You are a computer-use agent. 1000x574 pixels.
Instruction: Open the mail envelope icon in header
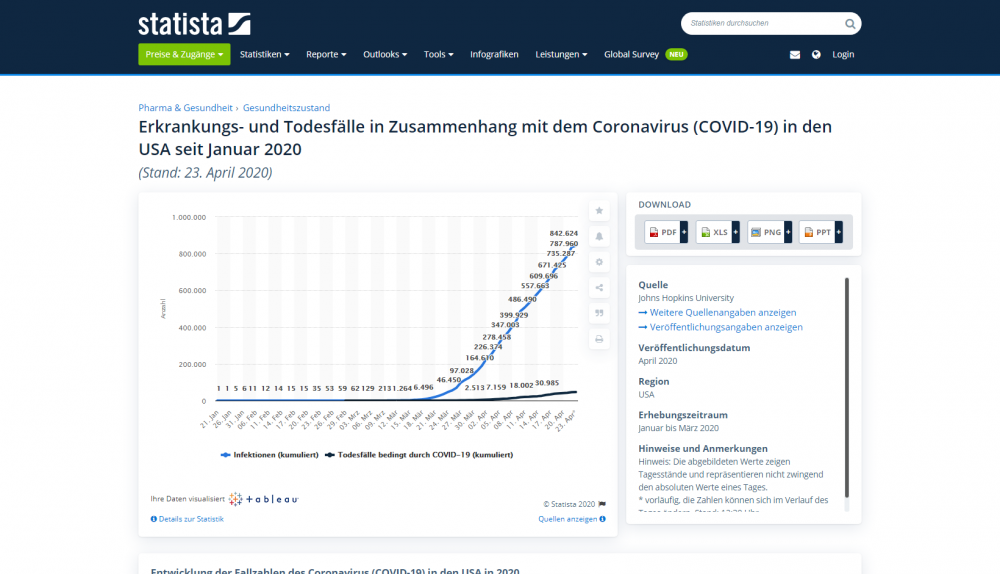(795, 55)
